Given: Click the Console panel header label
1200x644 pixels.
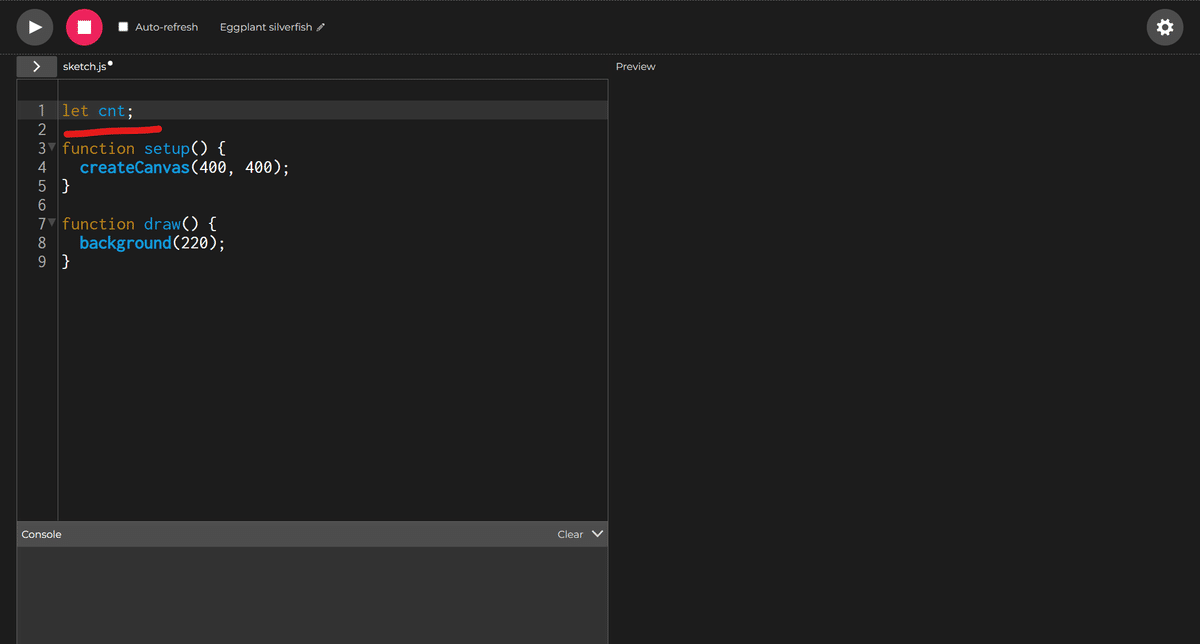Looking at the screenshot, I should click(x=42, y=534).
